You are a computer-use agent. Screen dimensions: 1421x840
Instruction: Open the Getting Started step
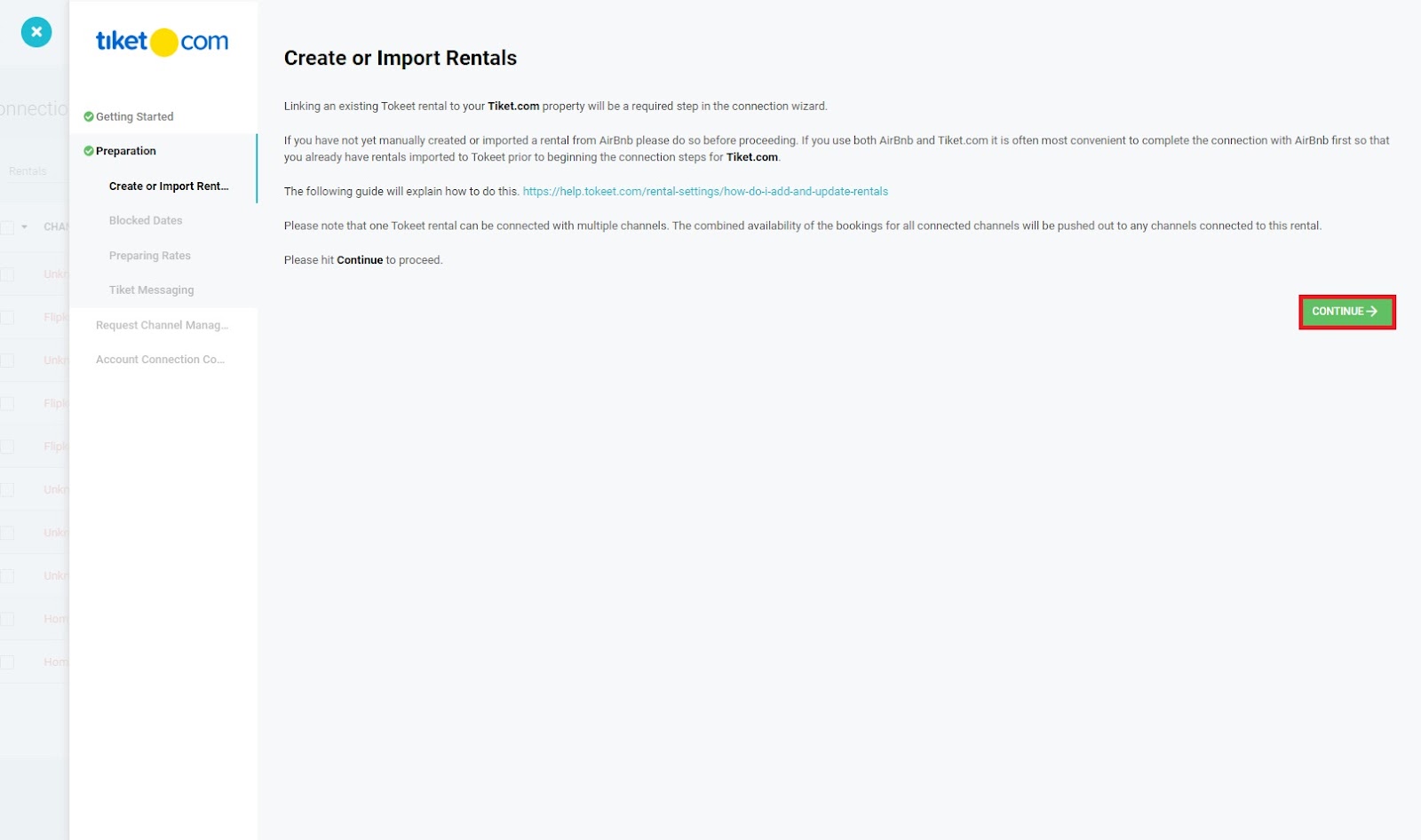(x=135, y=116)
